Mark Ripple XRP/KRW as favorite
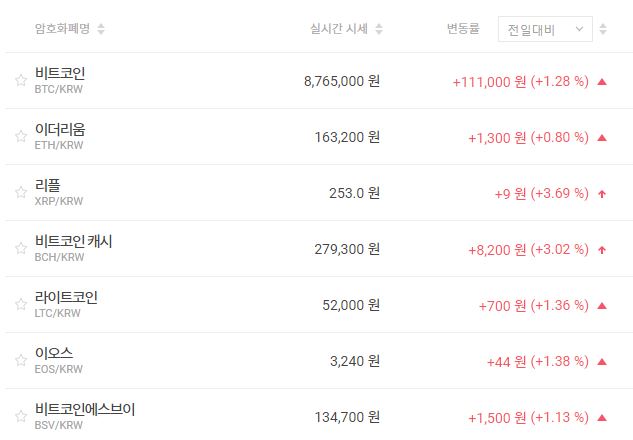 coord(20,193)
